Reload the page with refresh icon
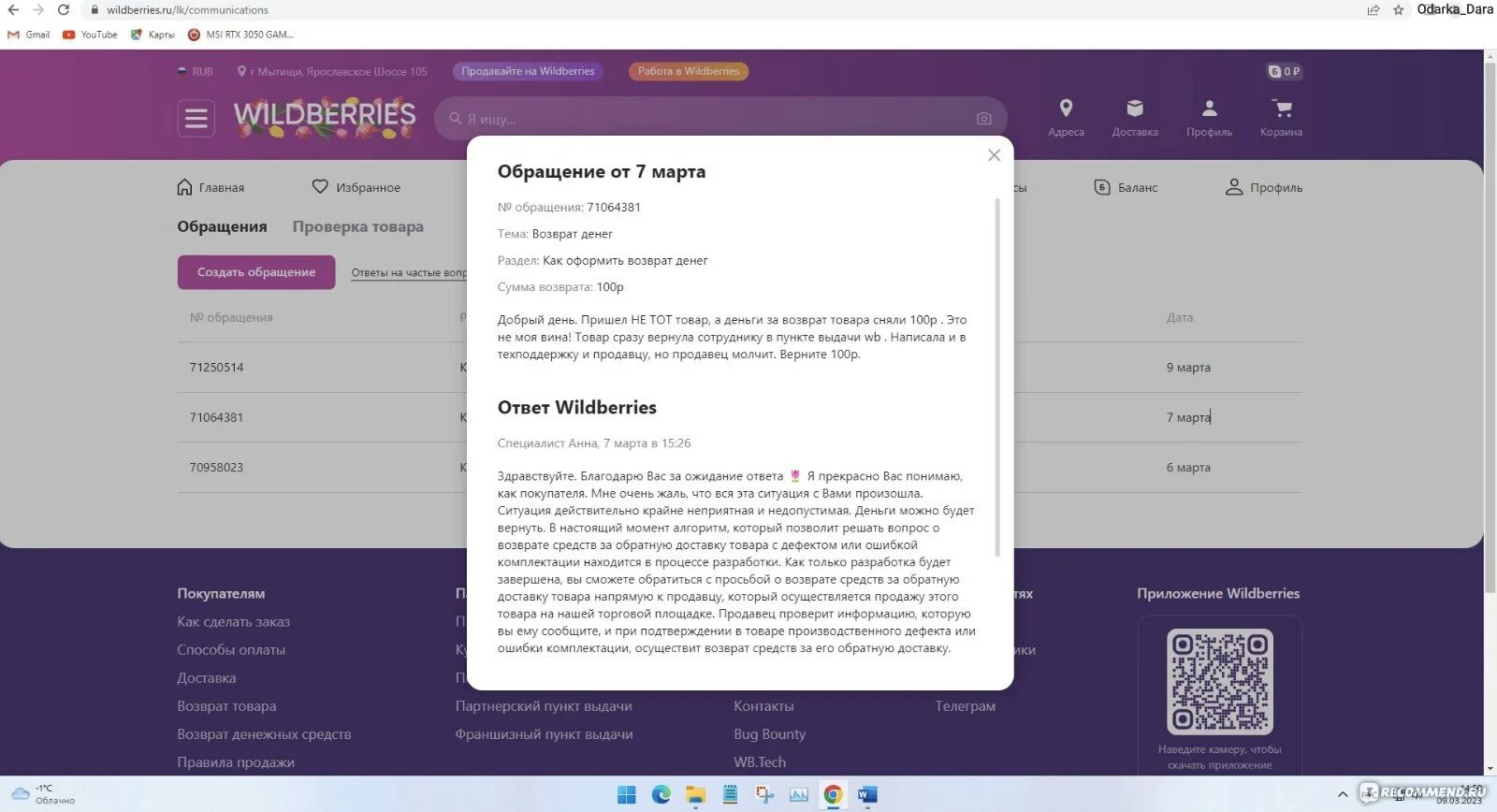Screen dimensions: 1497x812 point(64,9)
